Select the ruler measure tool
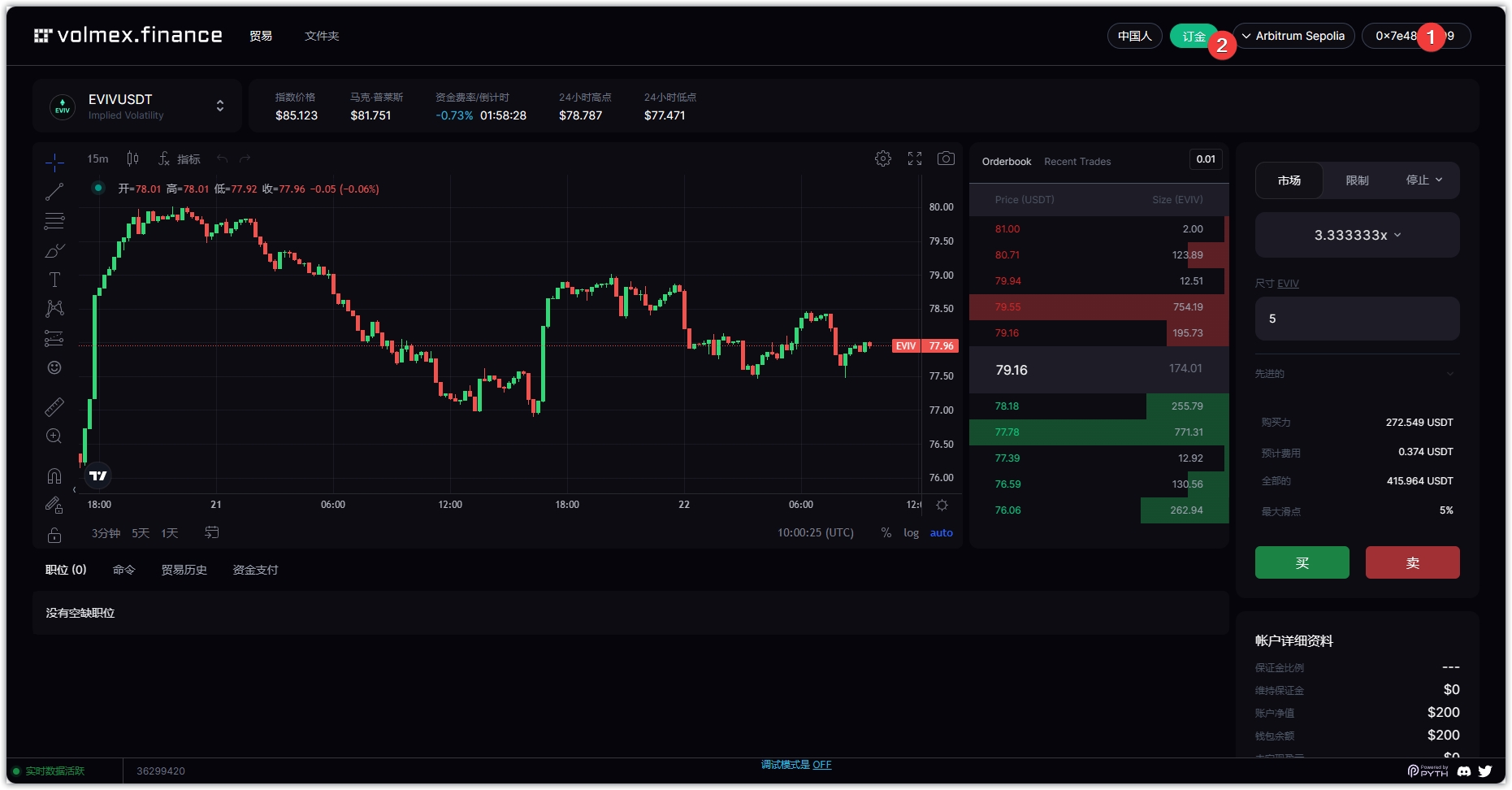 click(x=54, y=406)
